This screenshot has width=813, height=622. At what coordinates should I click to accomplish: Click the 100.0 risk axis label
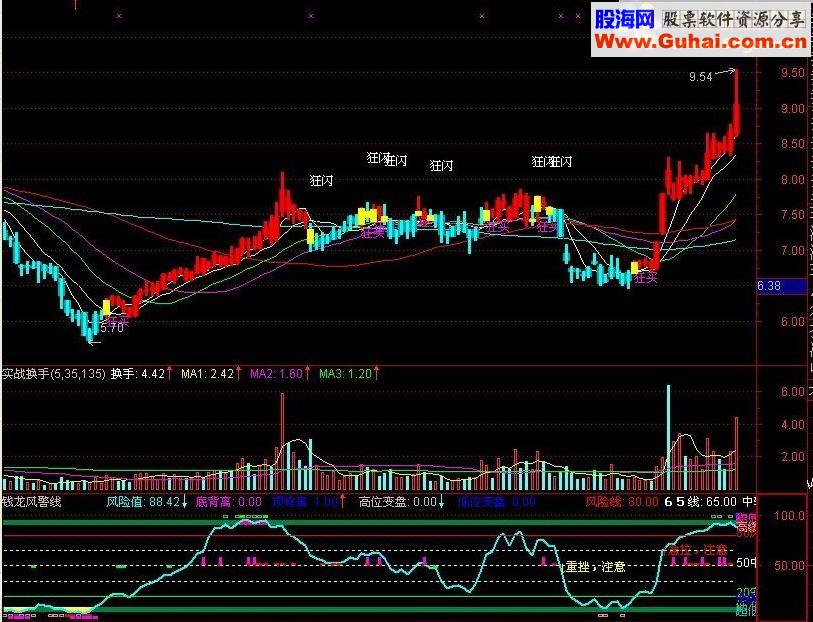pos(789,516)
